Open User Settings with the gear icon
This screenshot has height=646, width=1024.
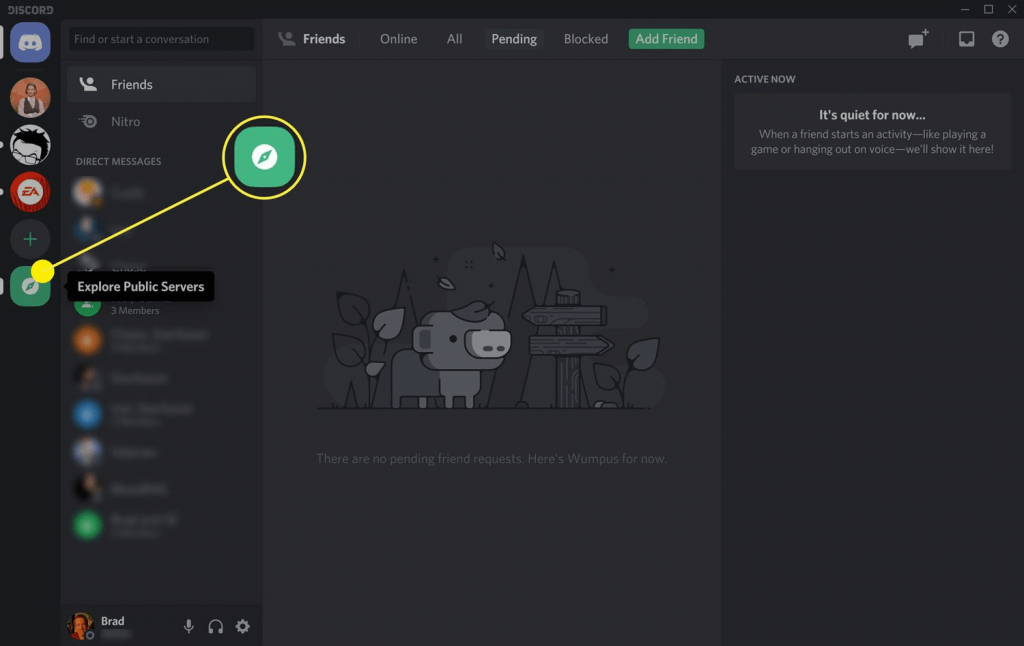point(242,626)
